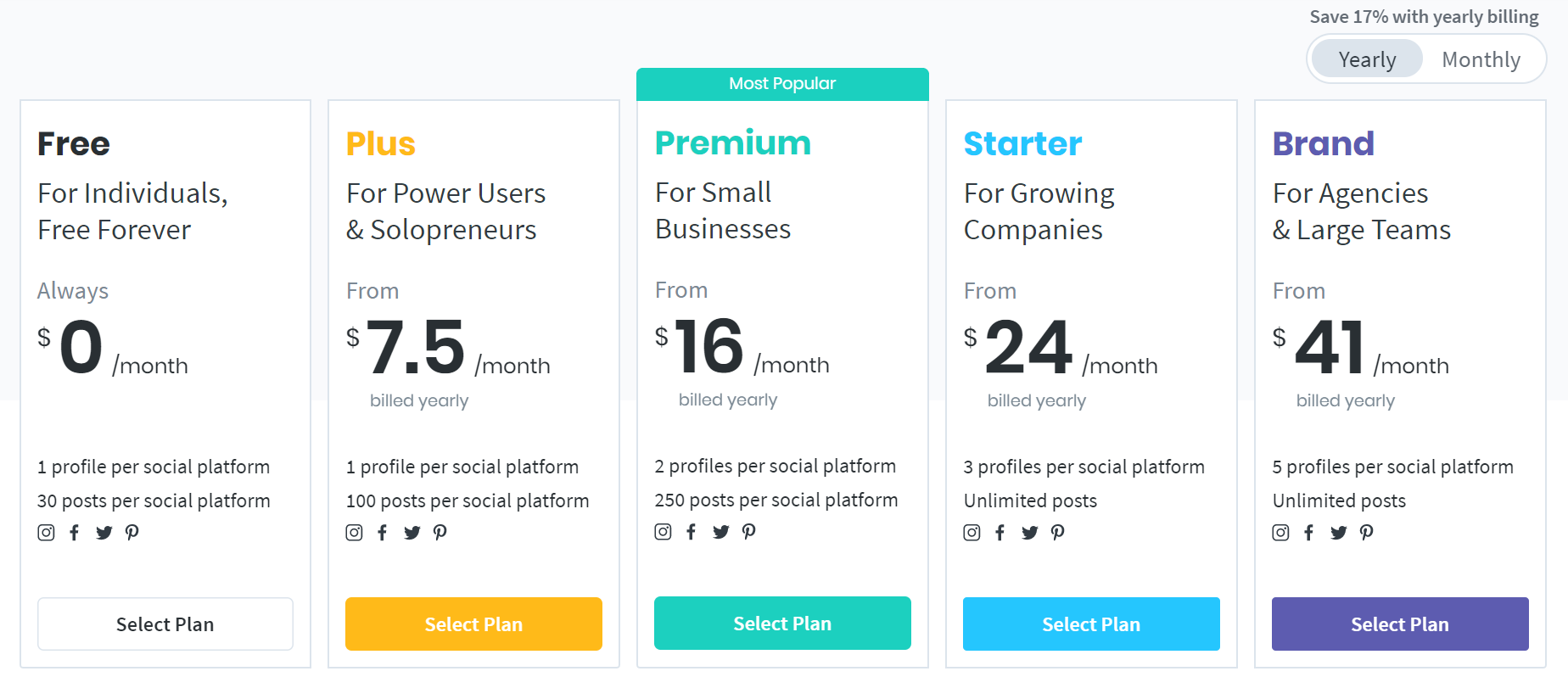This screenshot has height=688, width=1568.
Task: Switch billing to Yearly
Action: coord(1367,59)
